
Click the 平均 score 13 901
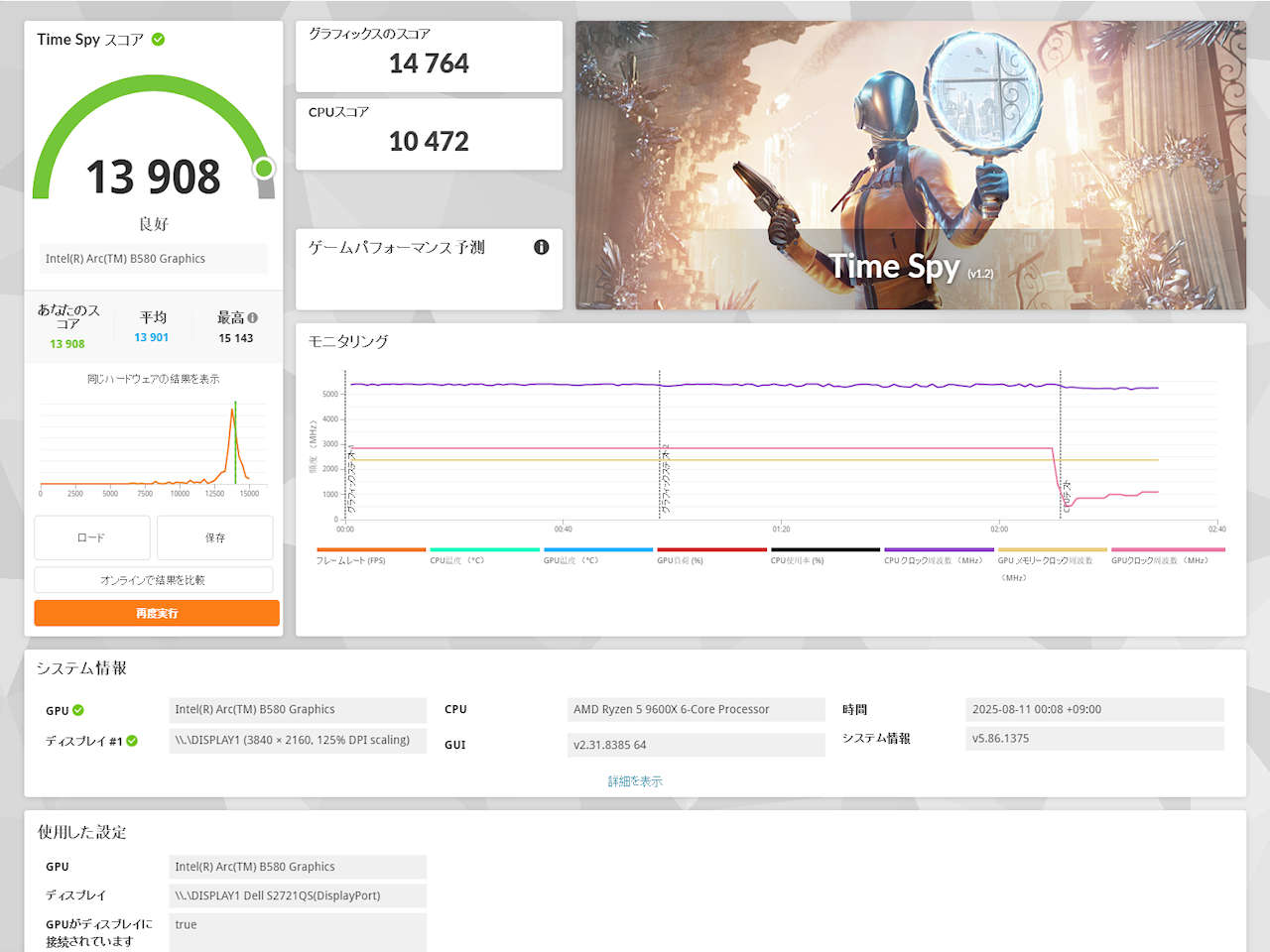(152, 337)
